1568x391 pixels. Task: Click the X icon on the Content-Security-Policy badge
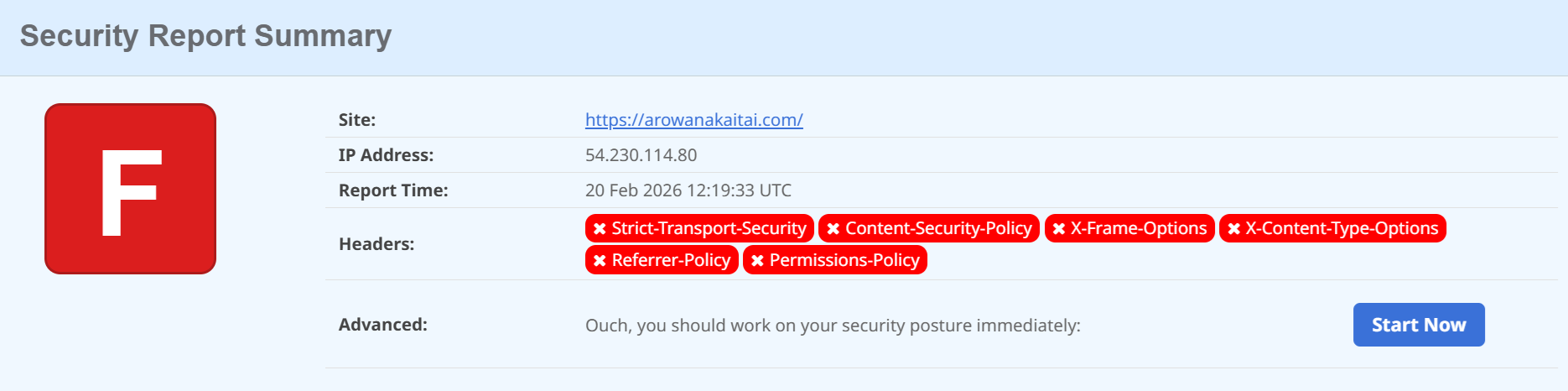point(833,229)
